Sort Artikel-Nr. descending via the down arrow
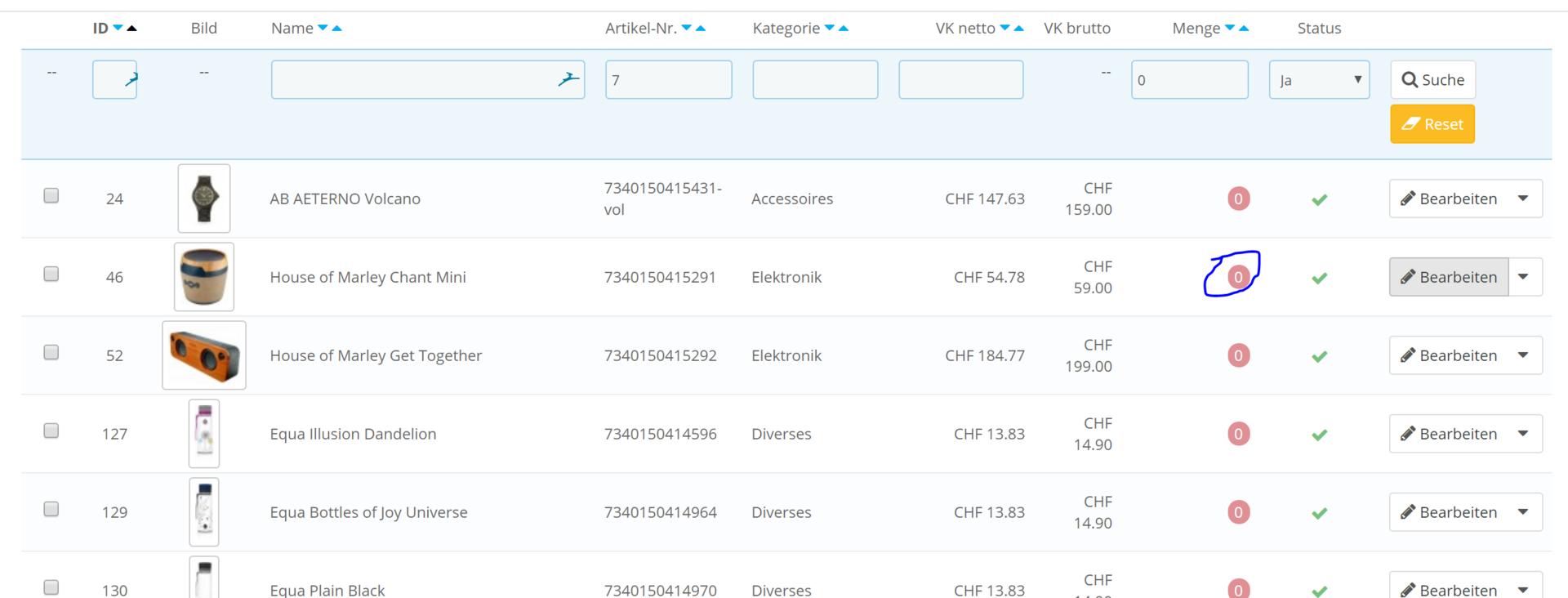The image size is (1568, 598). [x=687, y=29]
